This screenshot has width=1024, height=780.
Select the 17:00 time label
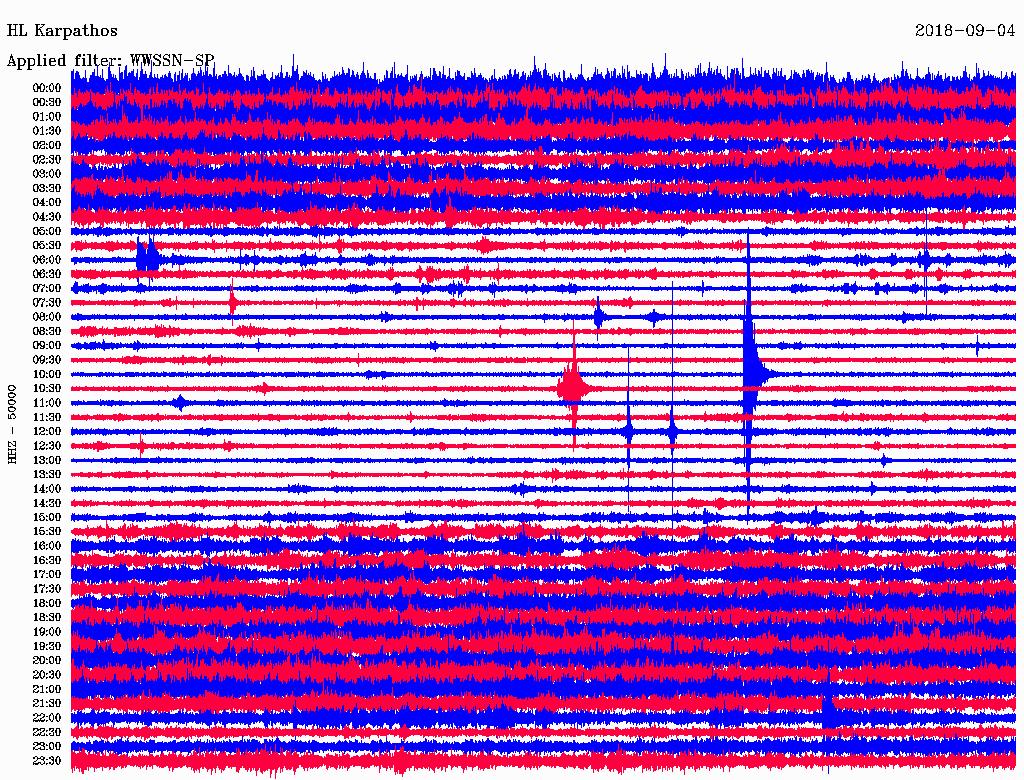point(47,575)
